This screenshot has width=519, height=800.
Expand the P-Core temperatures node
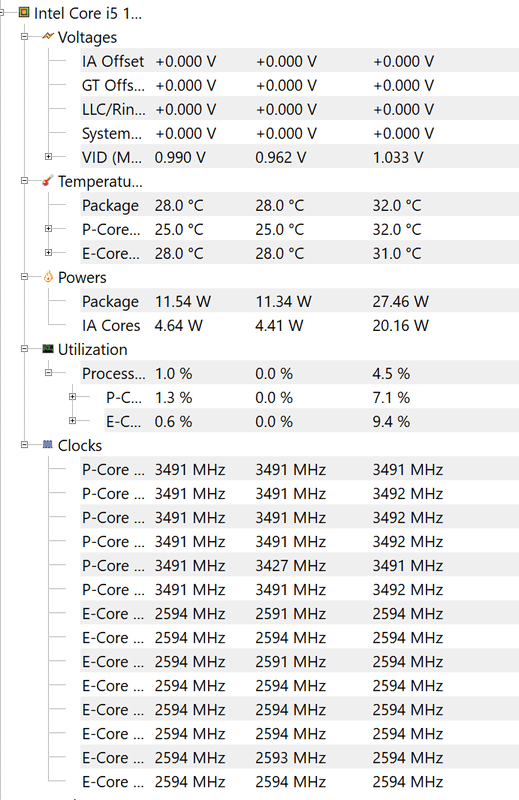tap(48, 229)
